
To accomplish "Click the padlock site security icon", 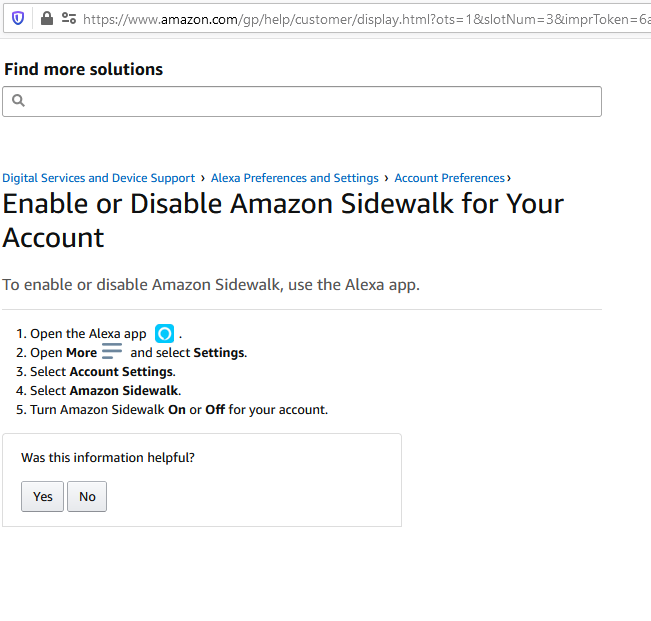I will pos(46,18).
